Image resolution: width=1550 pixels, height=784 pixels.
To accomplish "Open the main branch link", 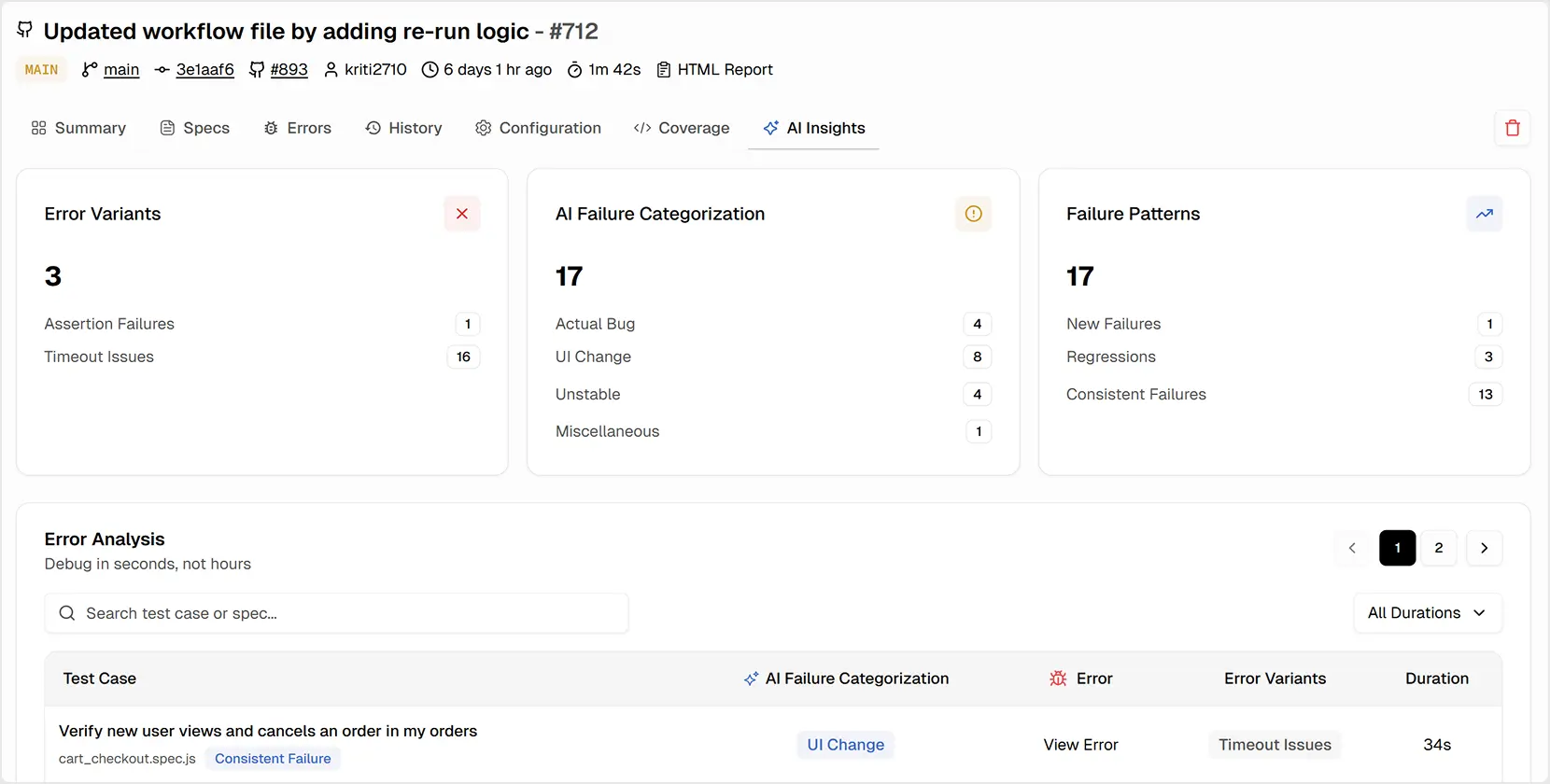I will (x=121, y=69).
